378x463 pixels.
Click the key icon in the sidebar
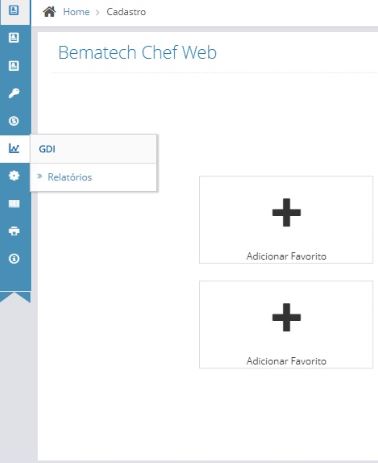[14, 93]
